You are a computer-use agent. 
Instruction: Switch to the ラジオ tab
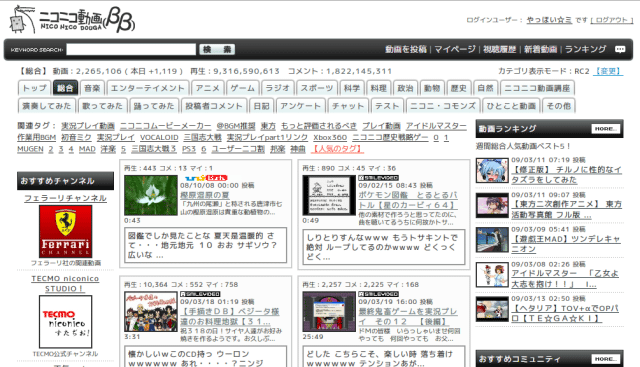pos(278,88)
